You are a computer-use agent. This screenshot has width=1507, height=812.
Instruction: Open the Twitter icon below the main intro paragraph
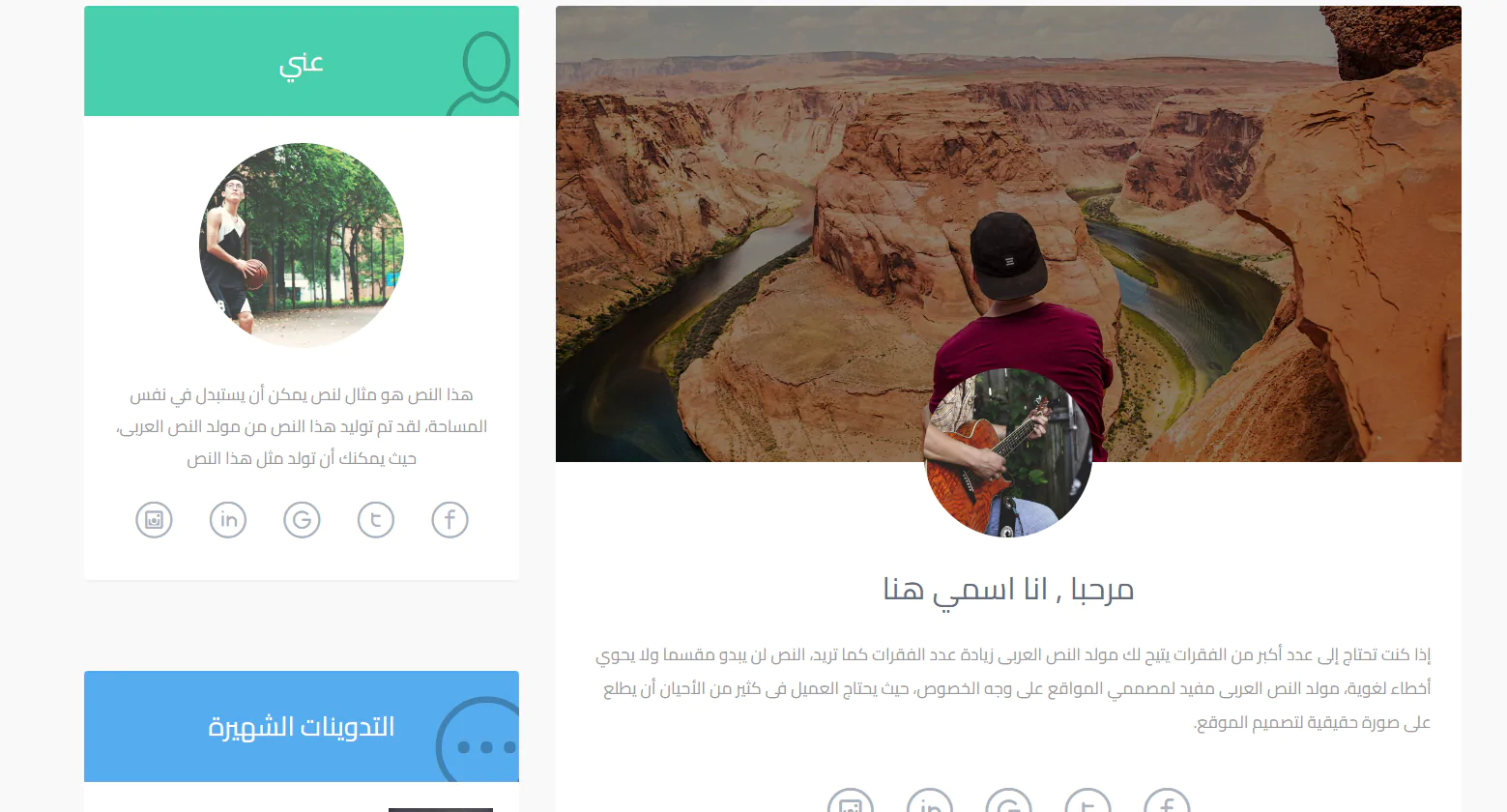(1087, 801)
